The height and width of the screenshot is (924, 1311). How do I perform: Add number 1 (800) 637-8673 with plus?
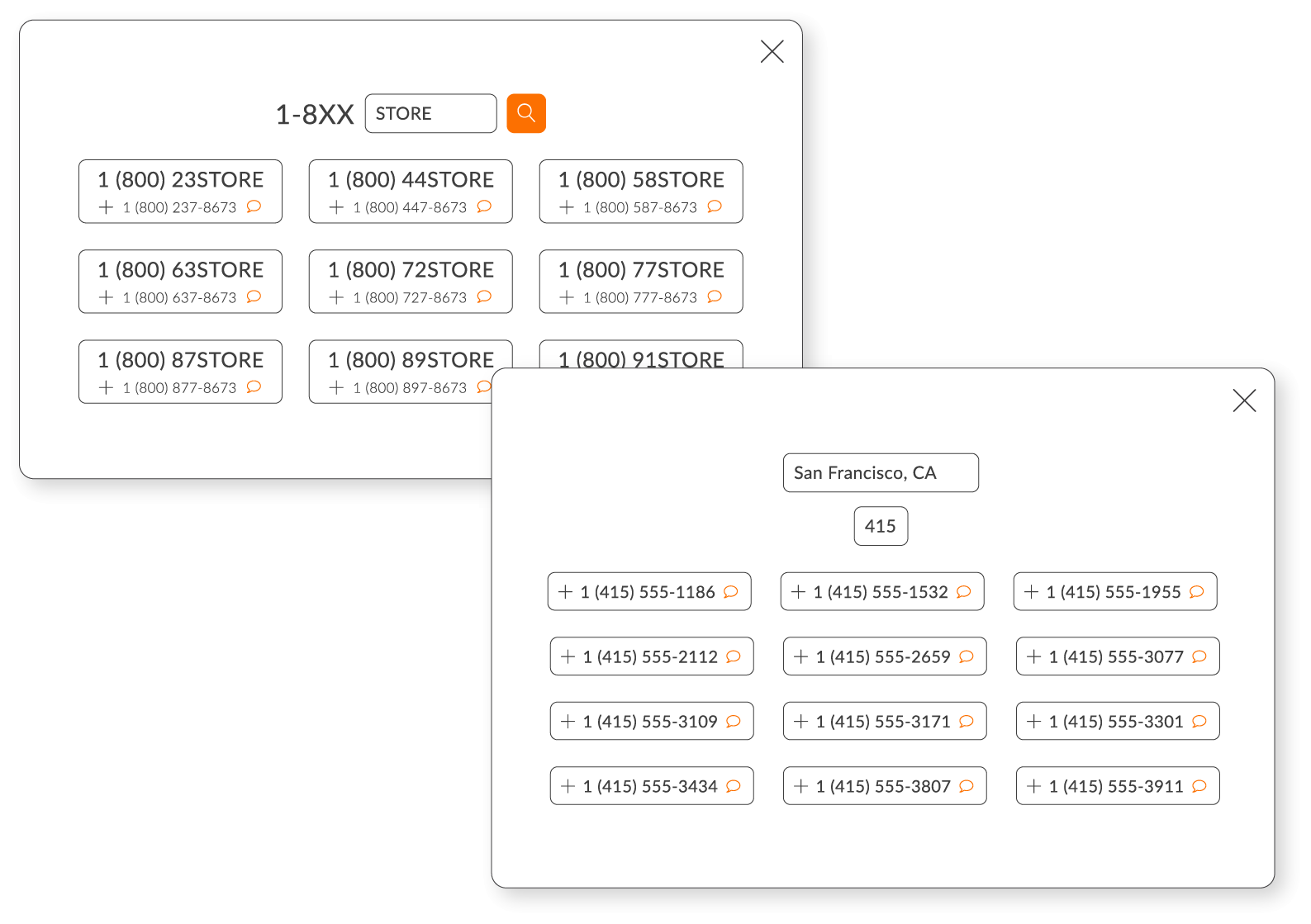[106, 297]
